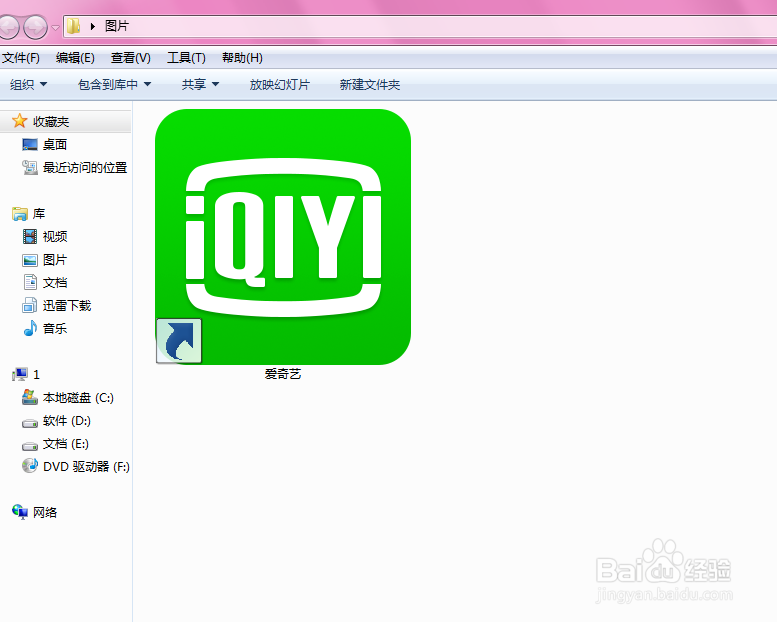Open the 文件(F) menu
Screen dimensions: 777x622
[21, 58]
